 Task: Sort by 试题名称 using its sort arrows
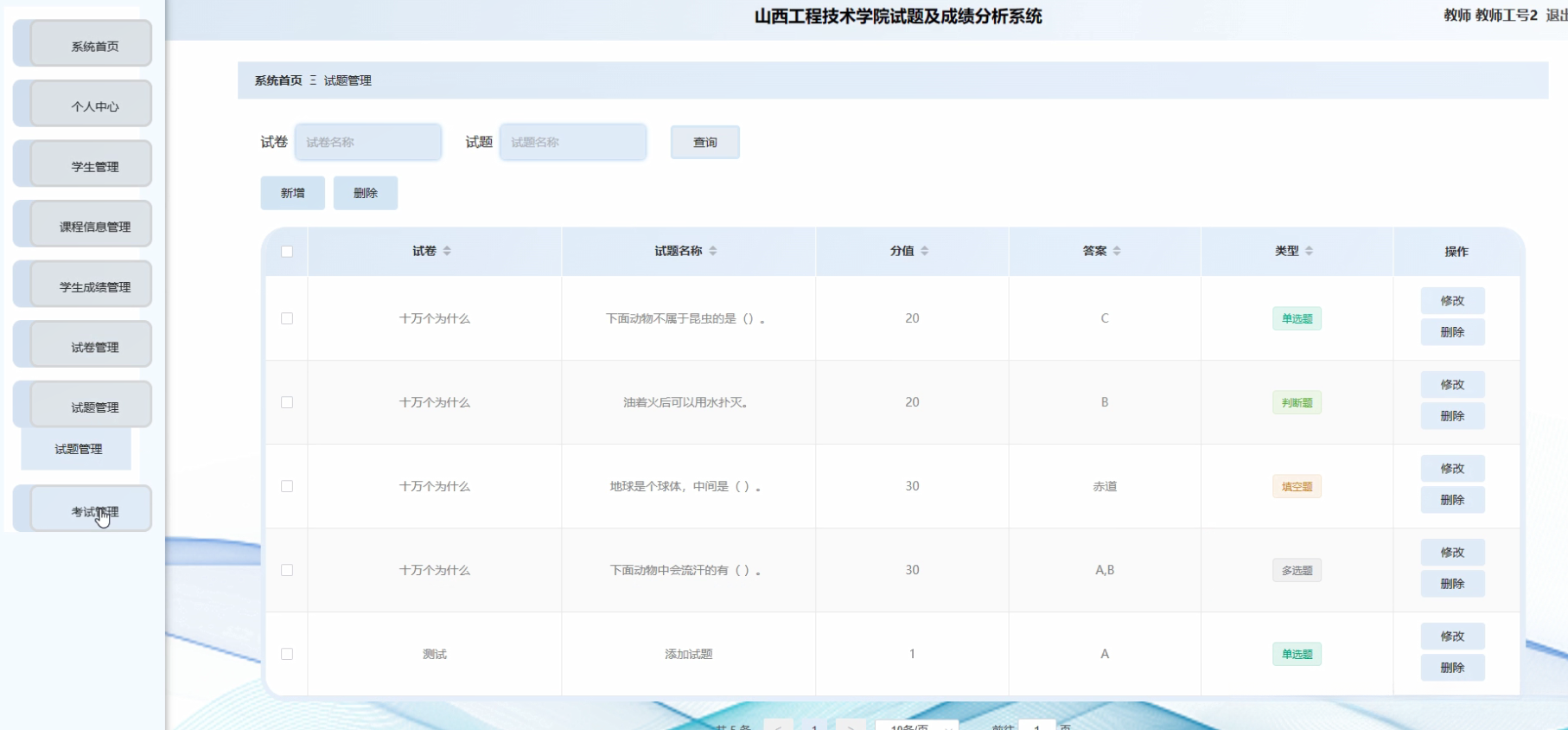click(713, 251)
